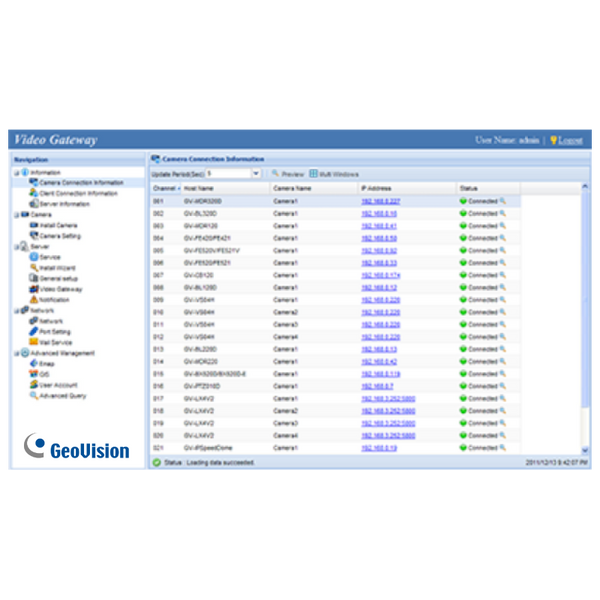
Task: Open Client Connection Information icon in sidebar
Action: click(x=34, y=193)
